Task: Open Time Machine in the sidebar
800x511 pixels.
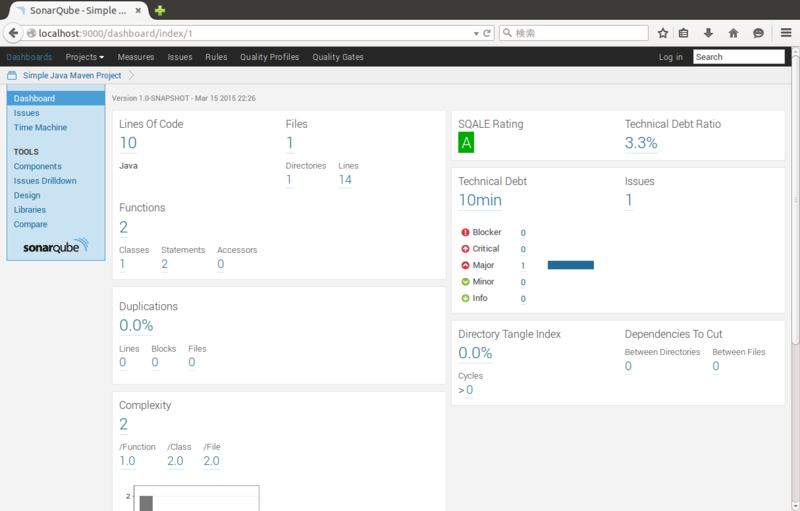Action: click(x=40, y=127)
